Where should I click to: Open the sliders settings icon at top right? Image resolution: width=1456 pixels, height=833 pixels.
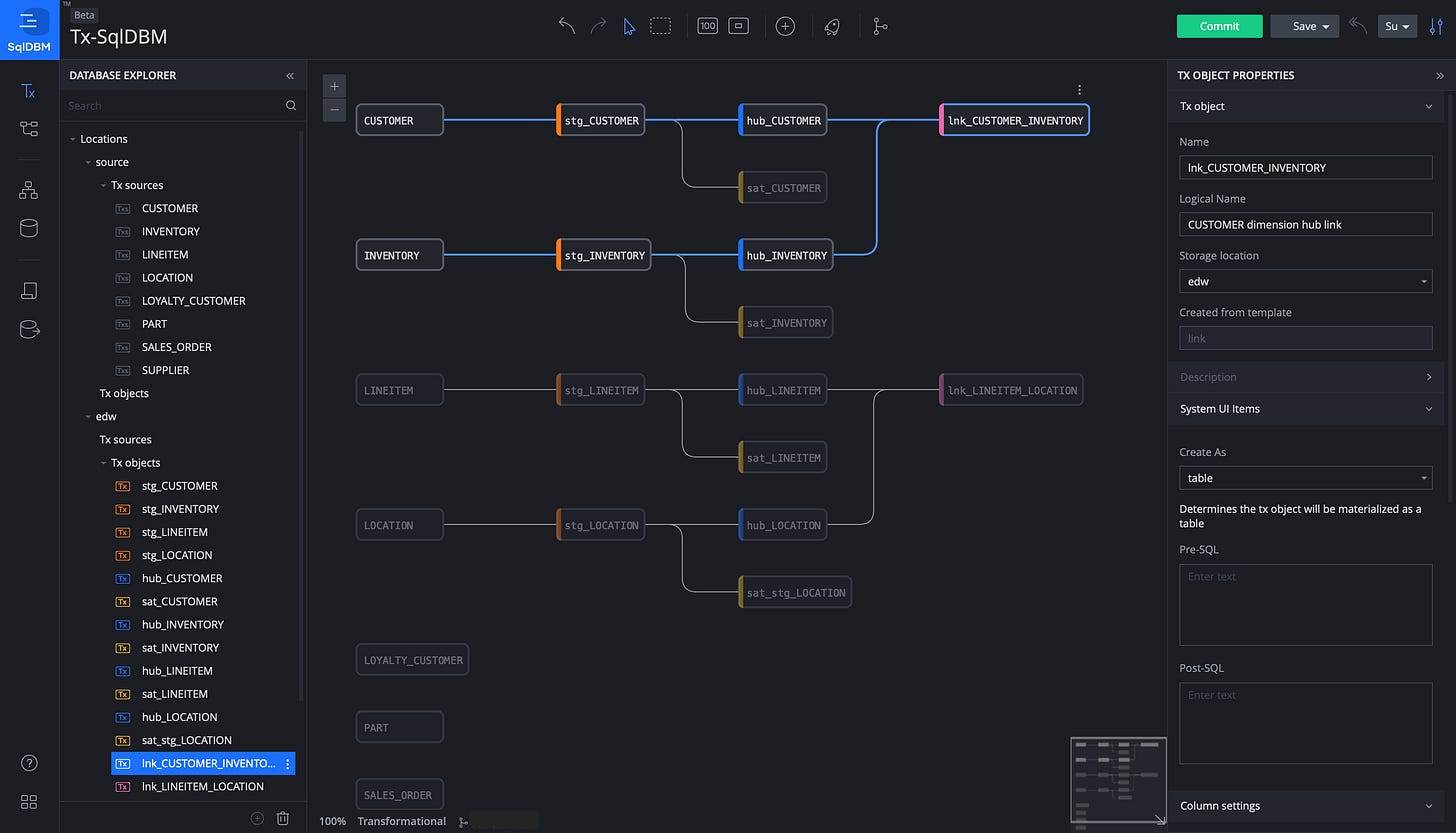(x=1437, y=26)
